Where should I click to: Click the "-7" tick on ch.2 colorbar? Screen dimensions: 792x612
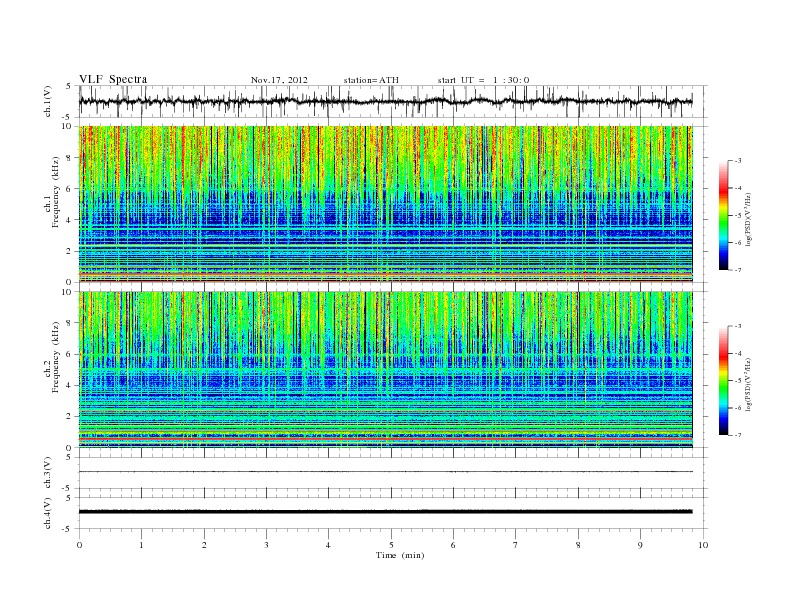tap(738, 435)
